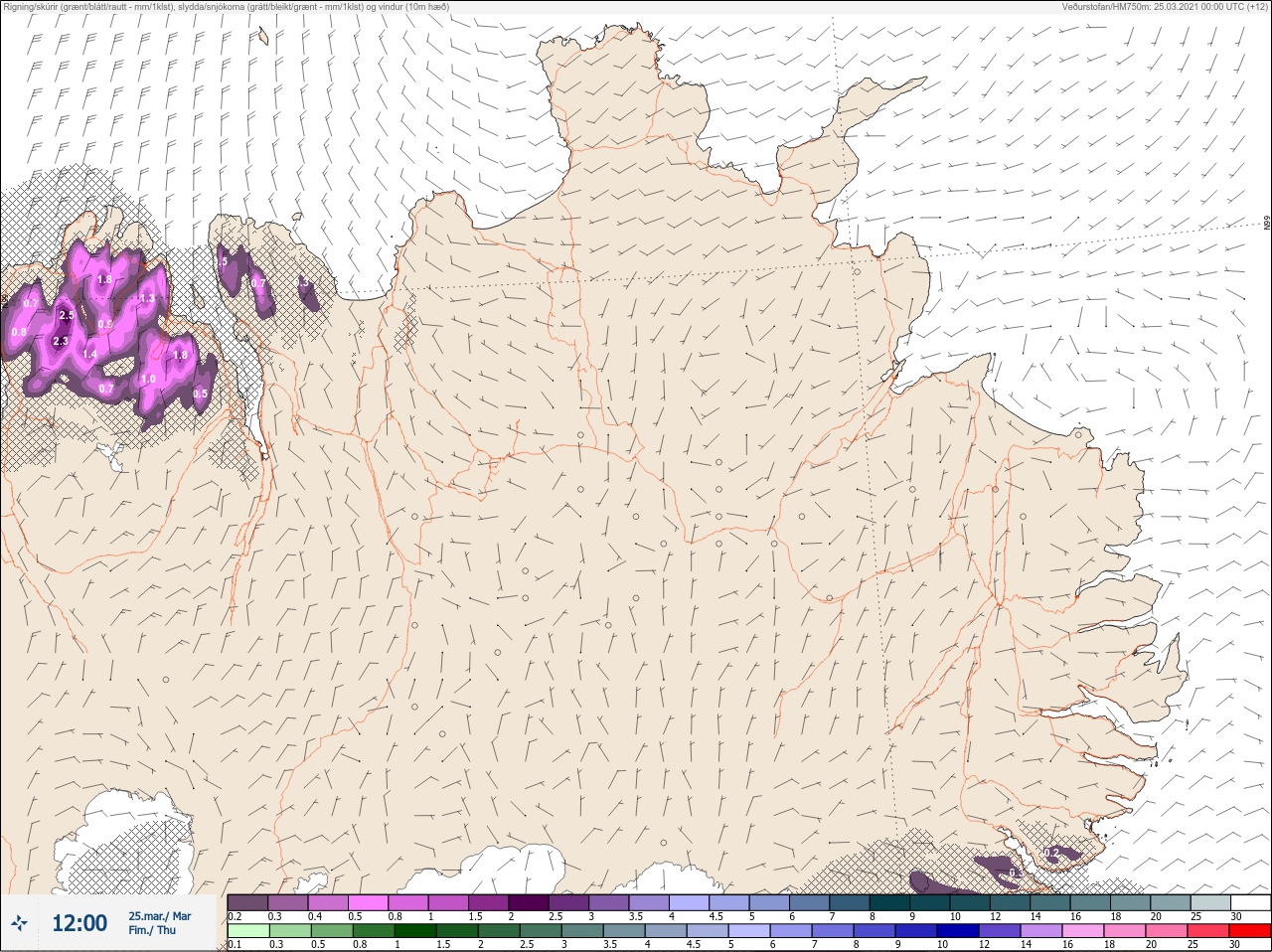Image resolution: width=1272 pixels, height=952 pixels.
Task: Select the 1.0 snowfall value label
Action: coord(148,379)
